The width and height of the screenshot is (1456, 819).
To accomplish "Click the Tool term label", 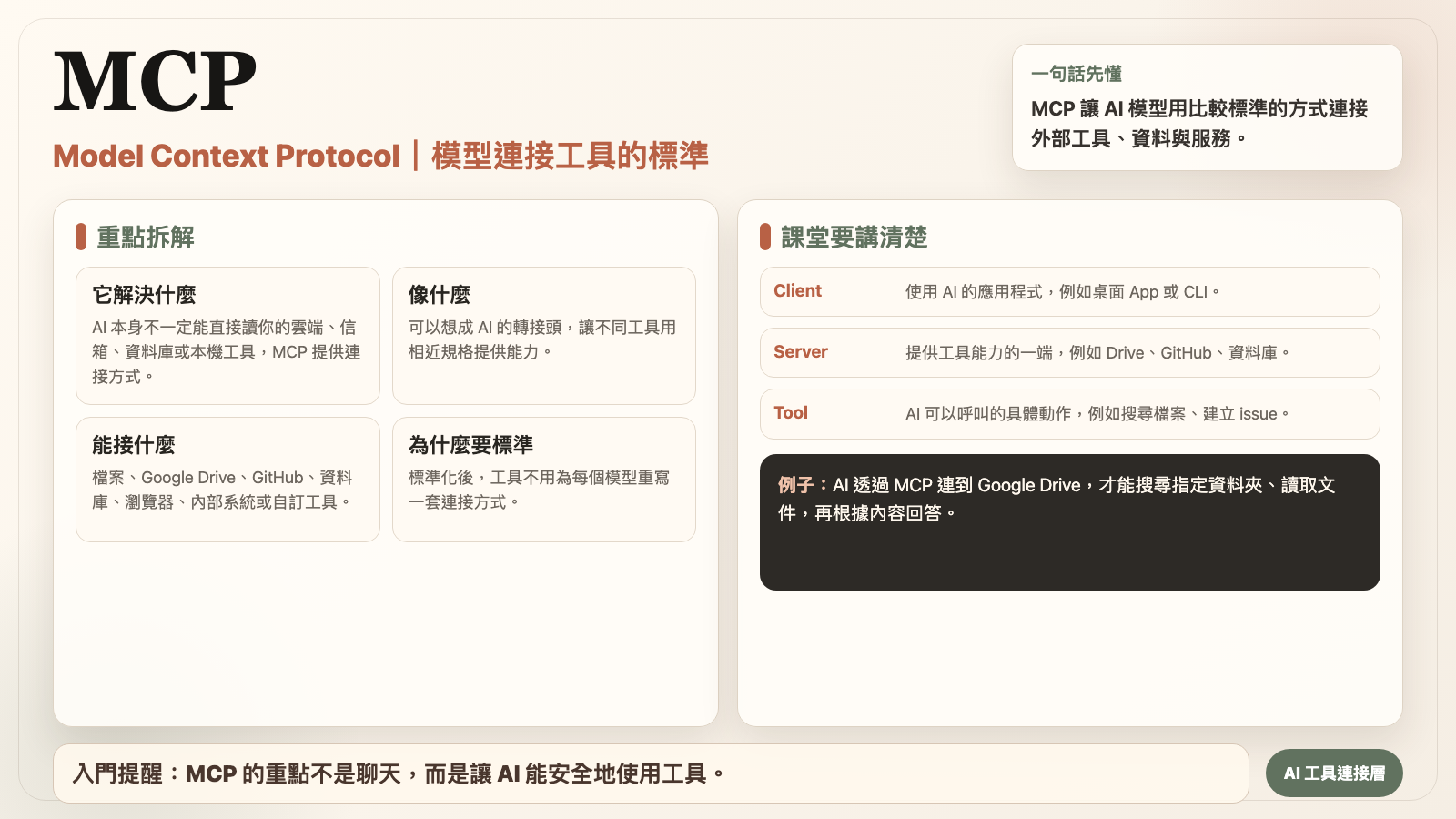I will [791, 413].
